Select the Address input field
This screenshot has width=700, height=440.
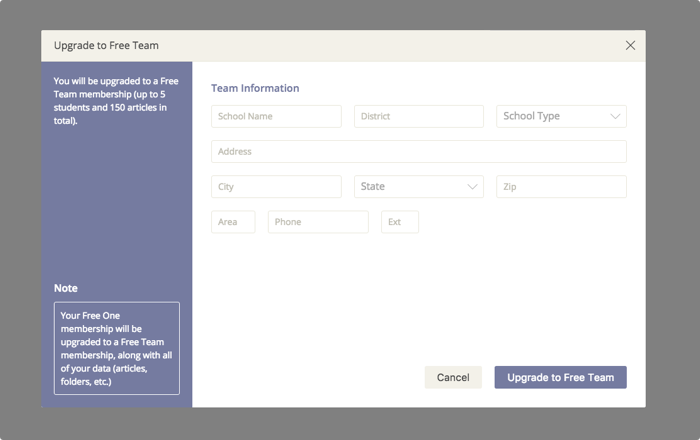(x=419, y=152)
